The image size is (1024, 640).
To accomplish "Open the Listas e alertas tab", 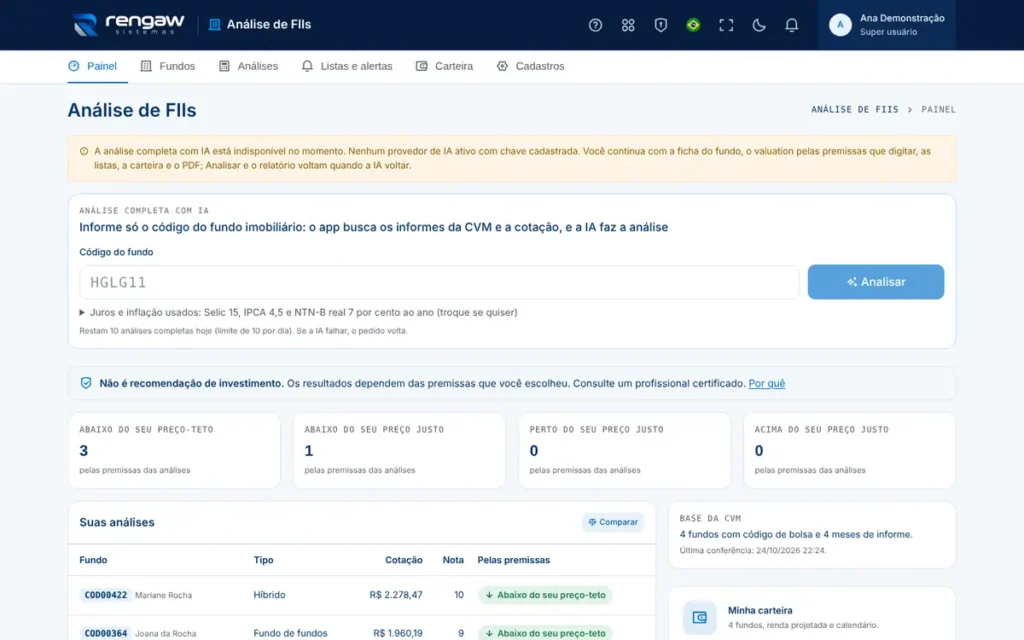I will point(347,66).
